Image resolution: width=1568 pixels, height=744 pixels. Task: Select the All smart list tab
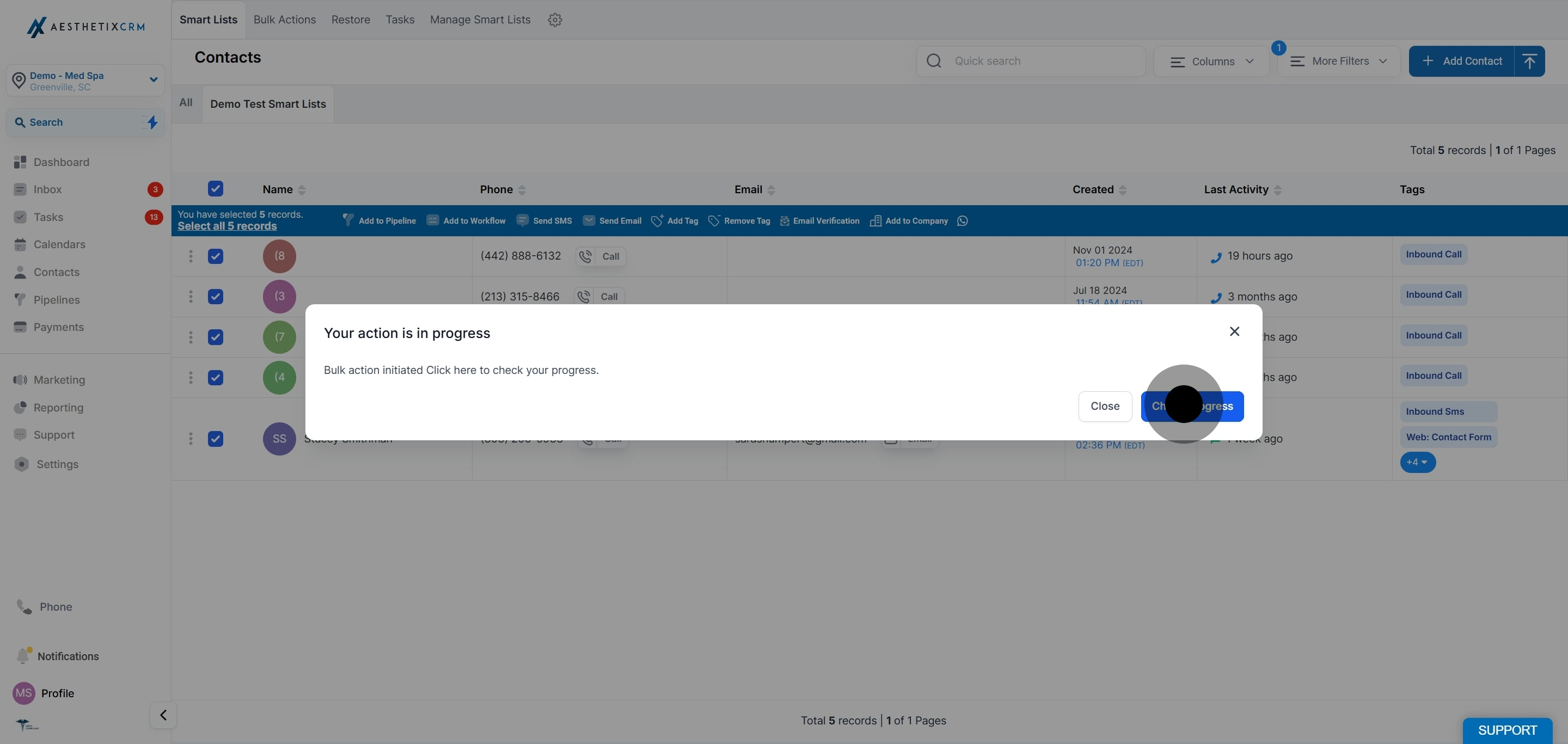[186, 103]
